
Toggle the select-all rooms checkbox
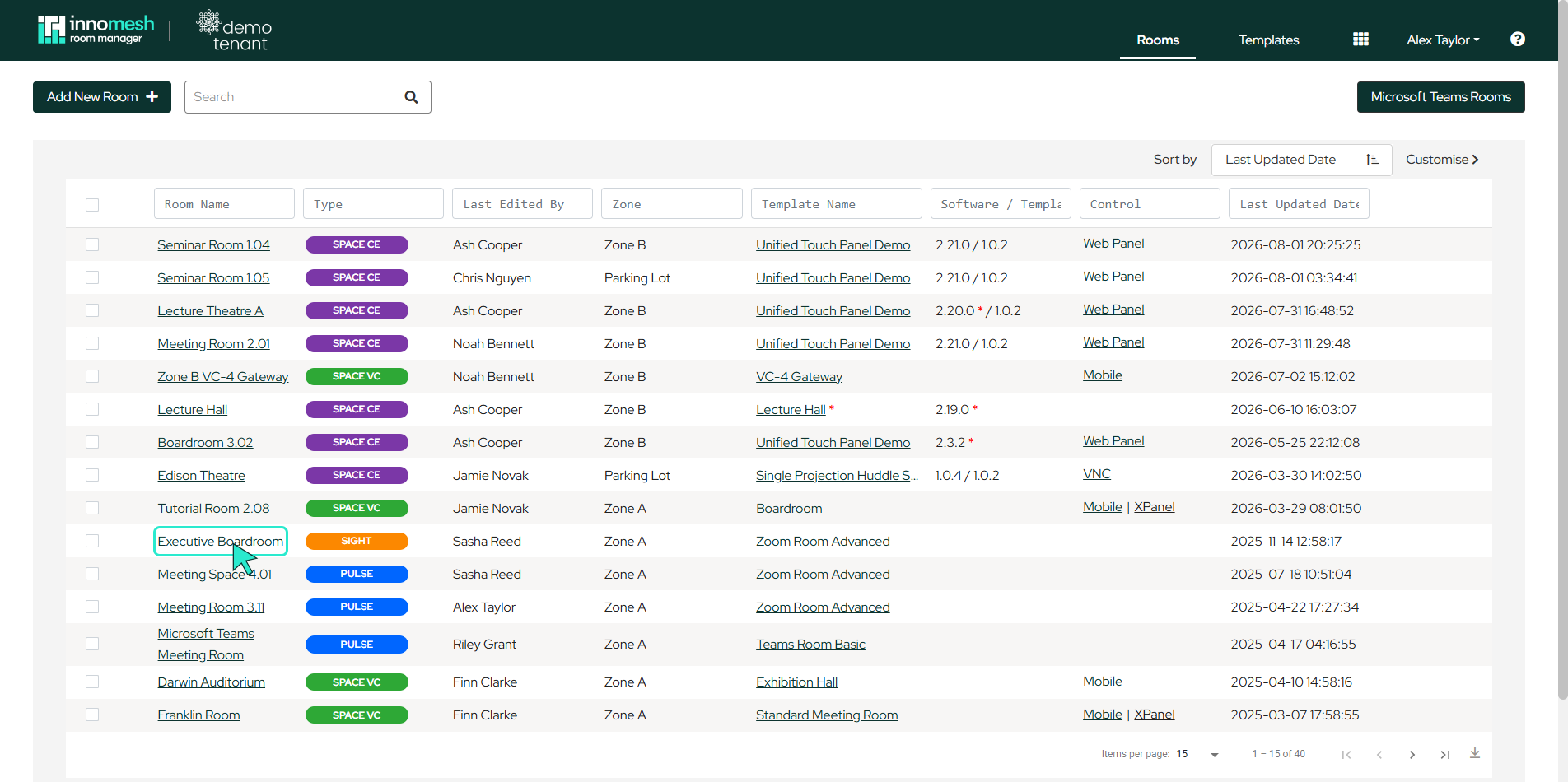click(x=92, y=205)
